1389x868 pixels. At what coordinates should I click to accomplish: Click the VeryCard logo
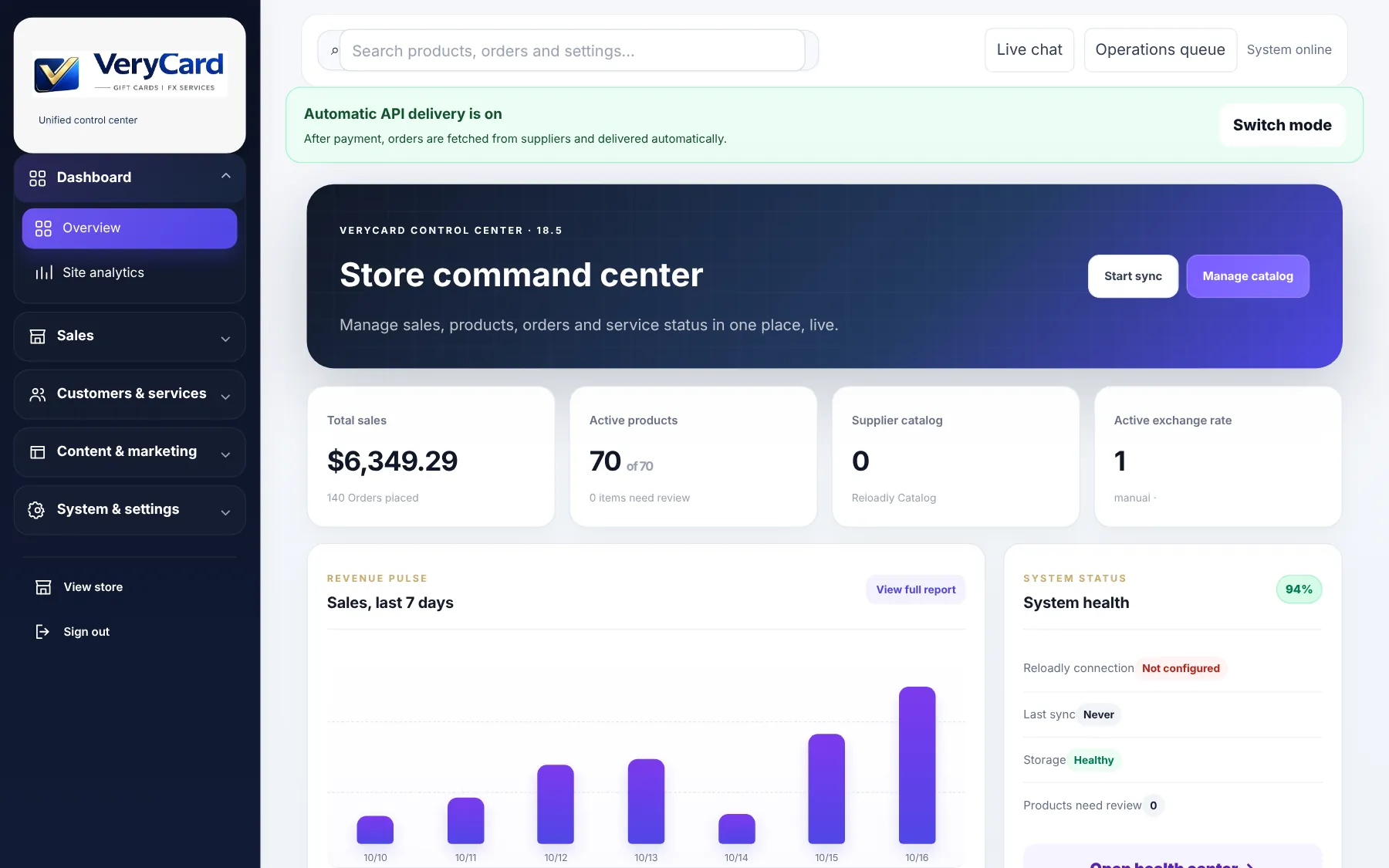(x=129, y=74)
